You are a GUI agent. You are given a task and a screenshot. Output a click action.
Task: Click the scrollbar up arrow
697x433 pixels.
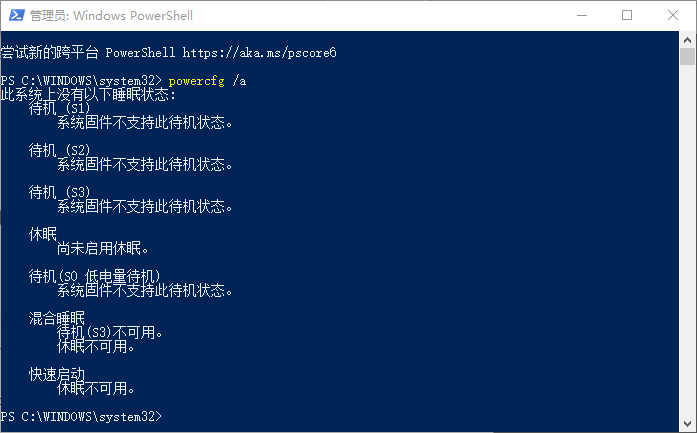[688, 40]
